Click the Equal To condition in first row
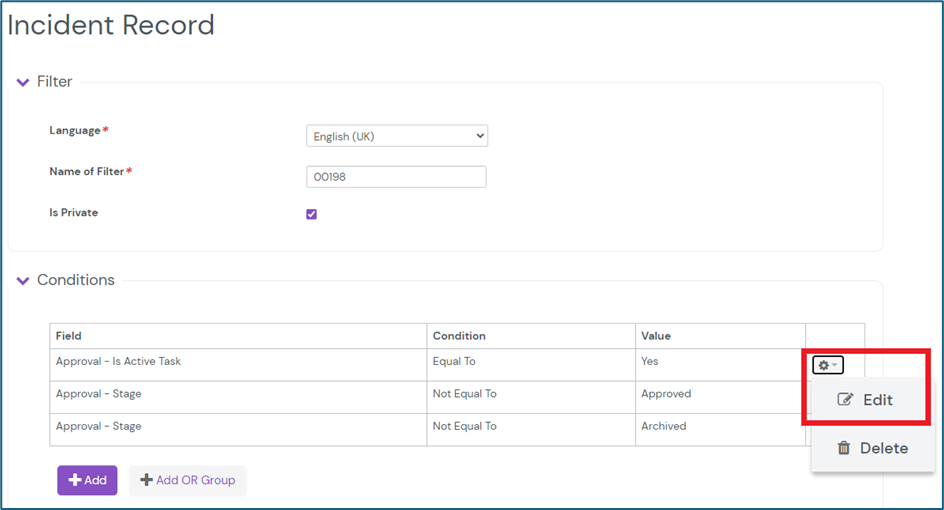This screenshot has width=944, height=510. [454, 362]
